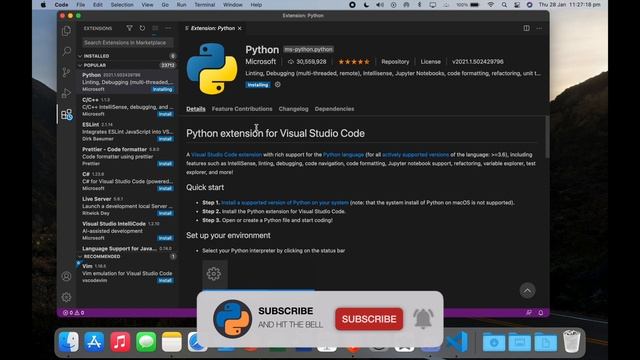This screenshot has height=360, width=640.
Task: Click the red Subscribe button overlay
Action: pos(369,319)
